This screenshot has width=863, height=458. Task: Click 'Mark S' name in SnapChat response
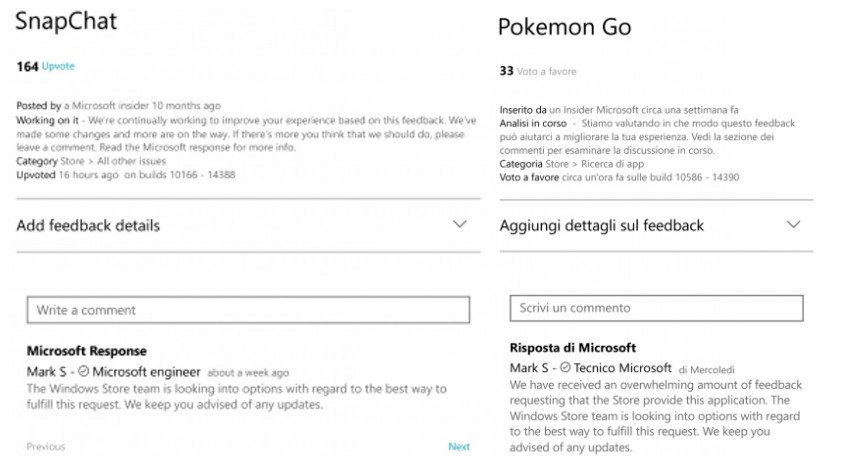(46, 372)
